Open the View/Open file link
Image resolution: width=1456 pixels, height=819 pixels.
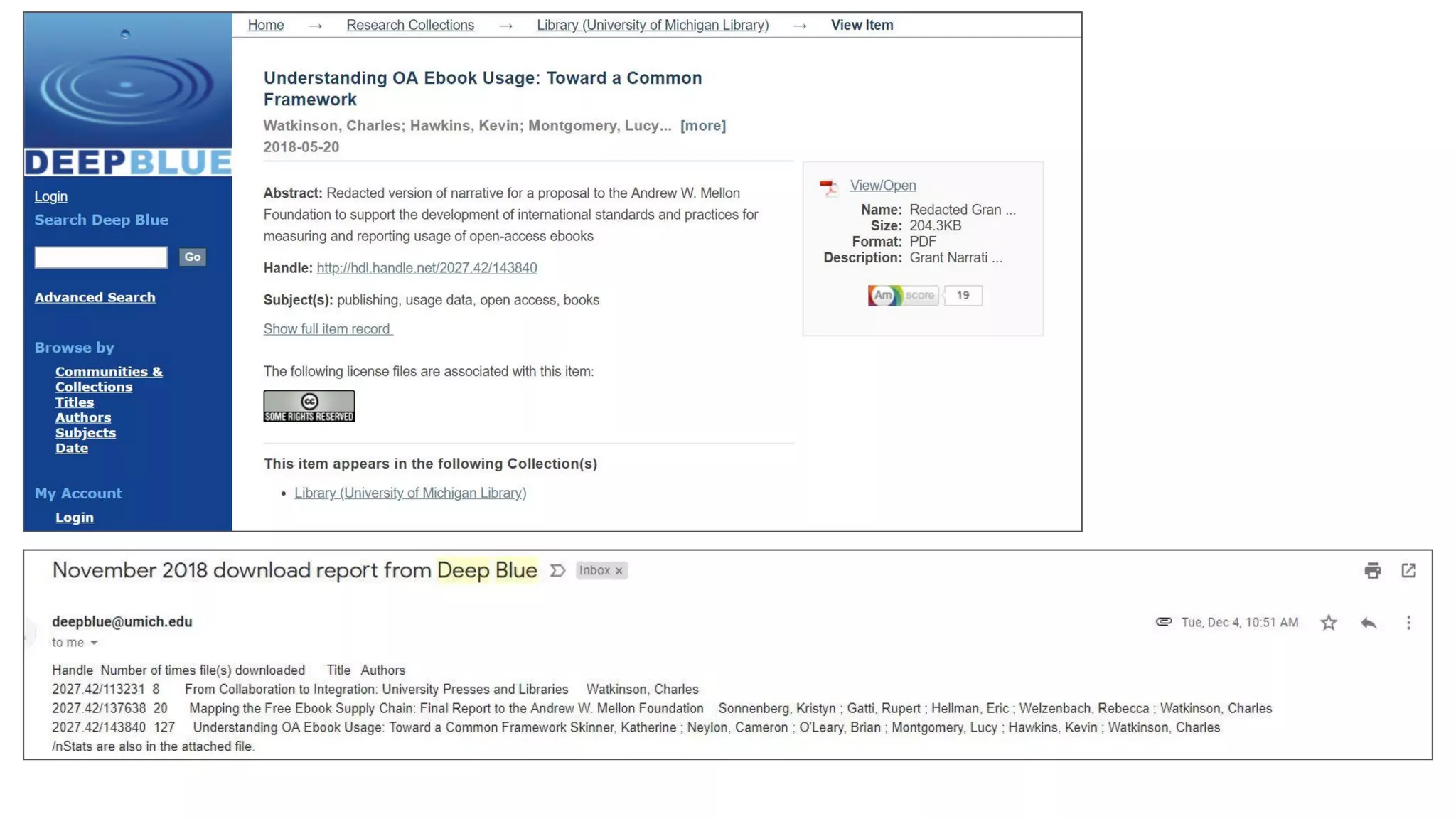[882, 186]
